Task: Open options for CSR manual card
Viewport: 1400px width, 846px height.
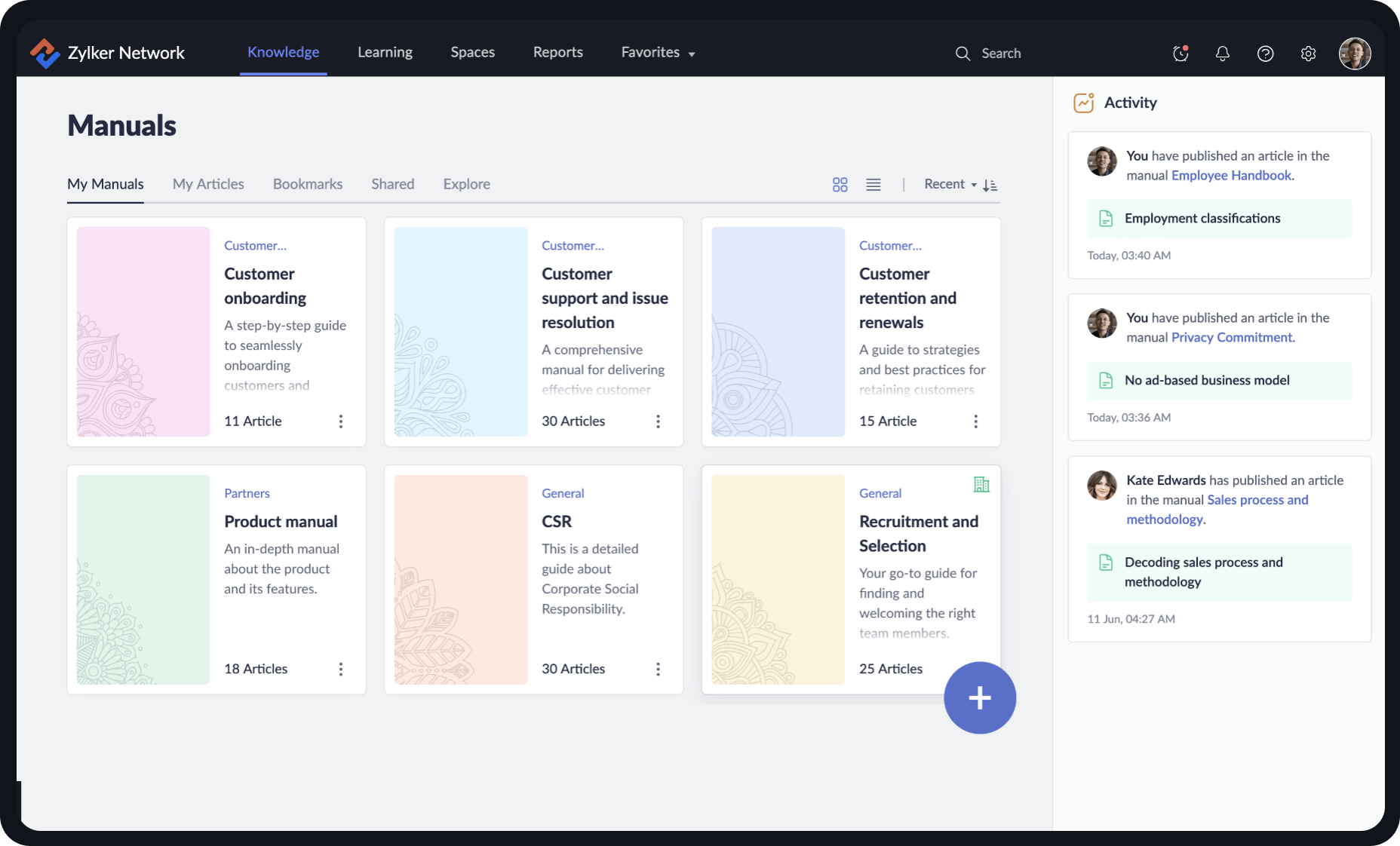Action: click(x=659, y=670)
